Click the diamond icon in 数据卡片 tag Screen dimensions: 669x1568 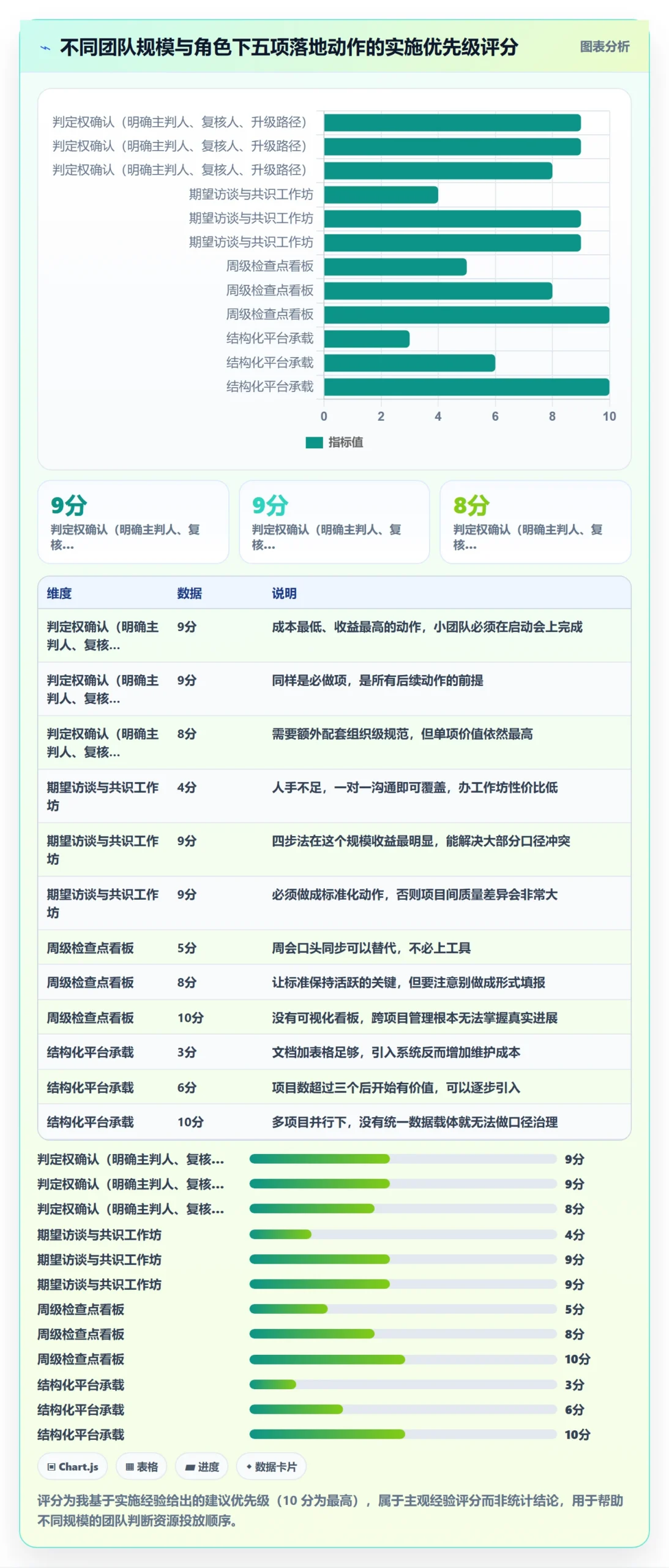[249, 1466]
